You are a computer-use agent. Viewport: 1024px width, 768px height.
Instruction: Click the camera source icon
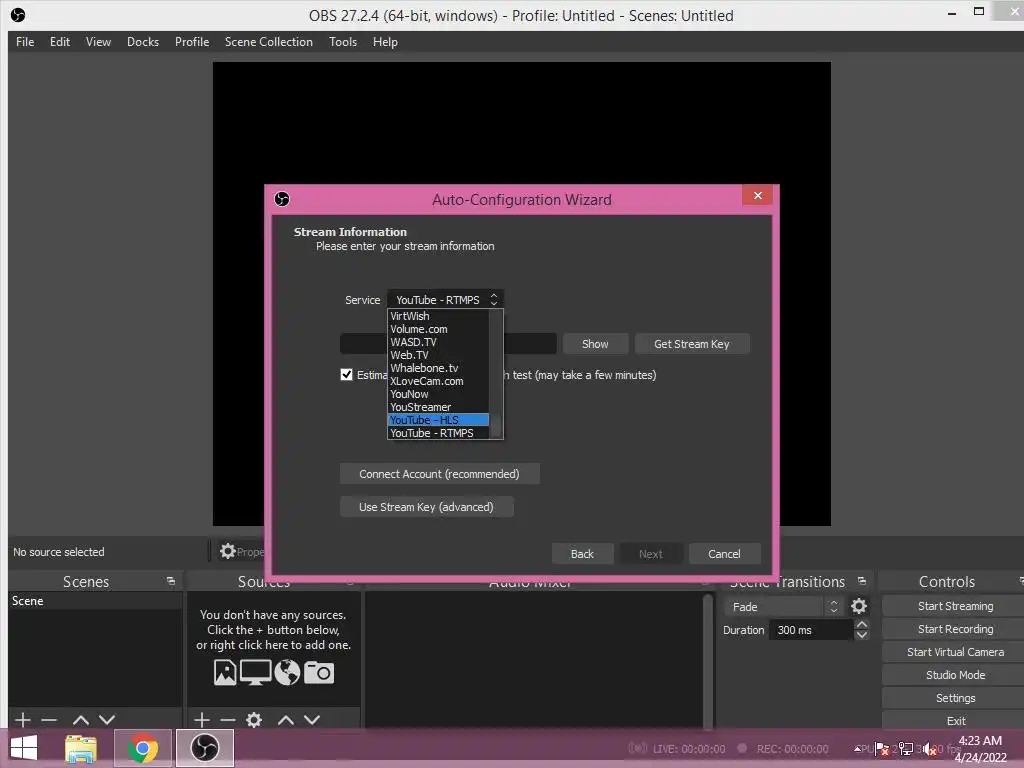coord(319,672)
